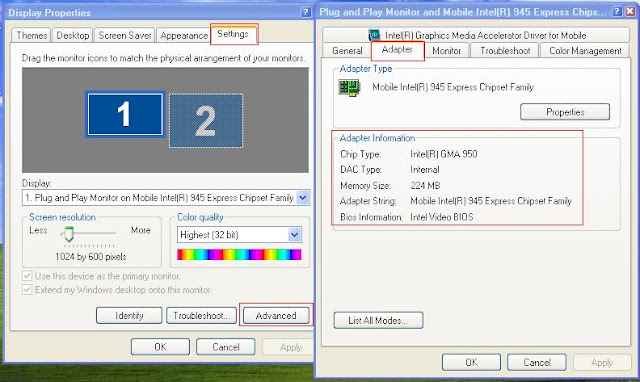This screenshot has height=382, width=640.
Task: Click the help question mark in adapter dialog
Action: [618, 11]
